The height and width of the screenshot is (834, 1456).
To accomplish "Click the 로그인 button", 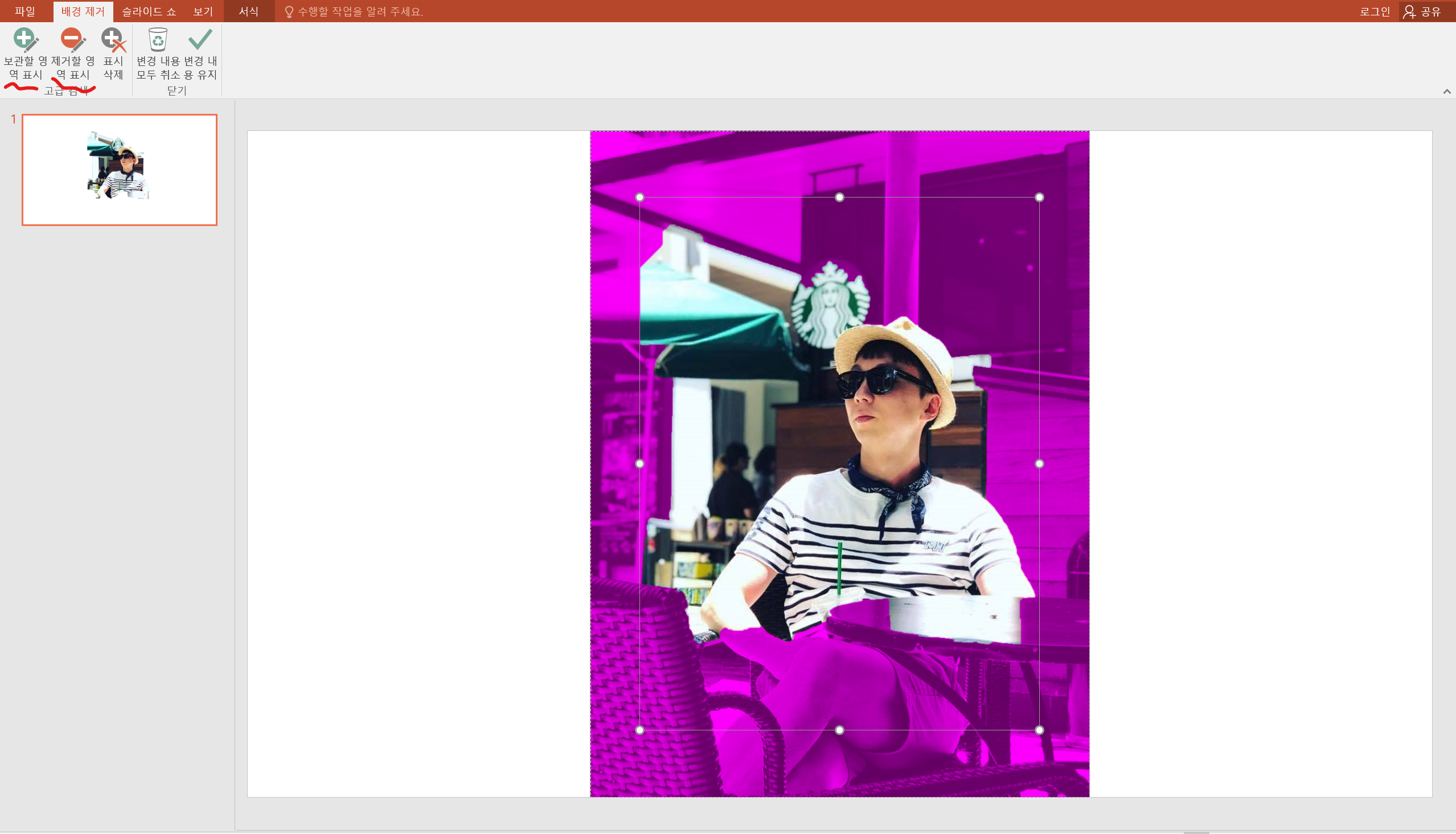I will (x=1374, y=11).
